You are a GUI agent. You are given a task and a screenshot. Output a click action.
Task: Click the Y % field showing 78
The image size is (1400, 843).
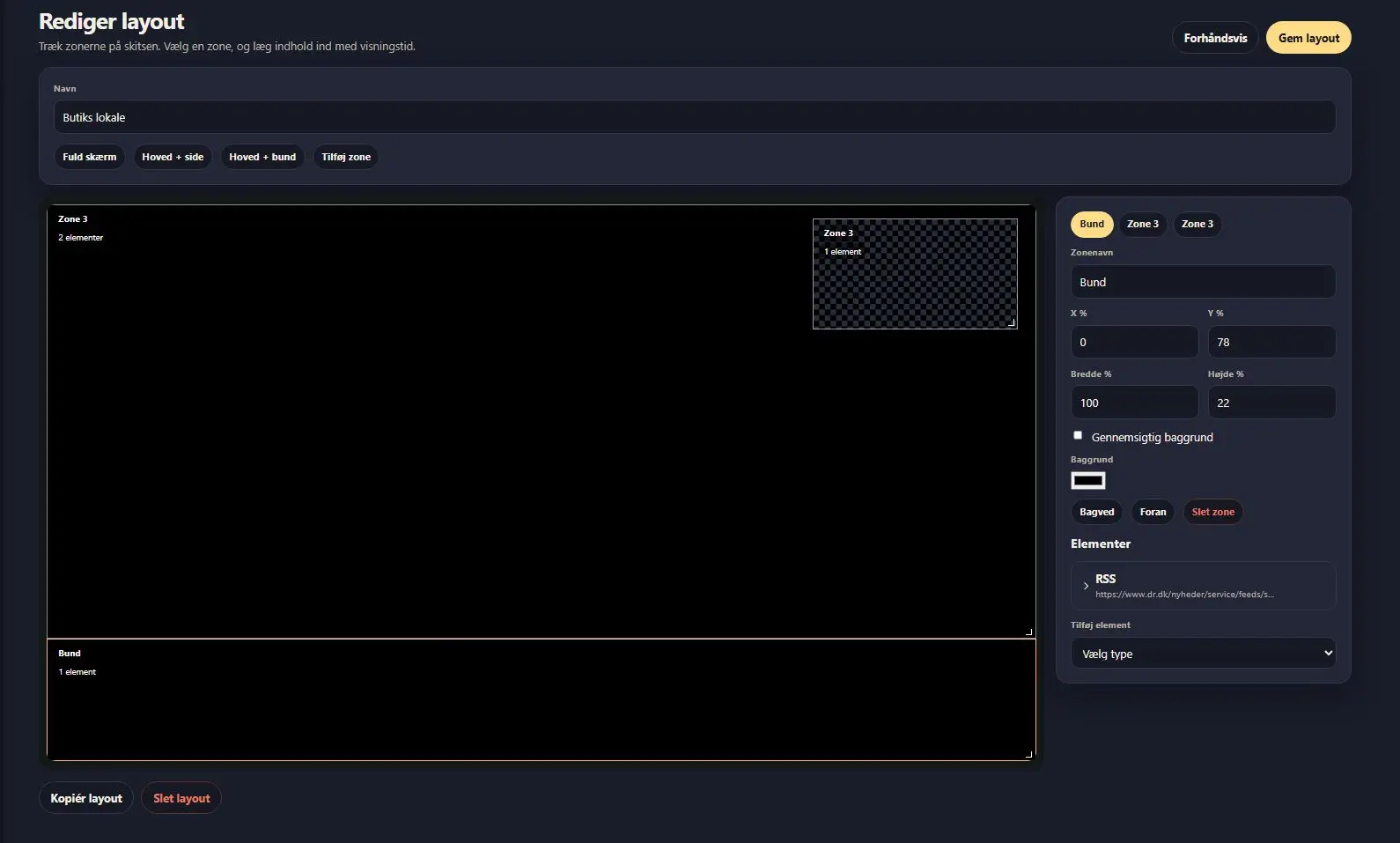[x=1271, y=342]
